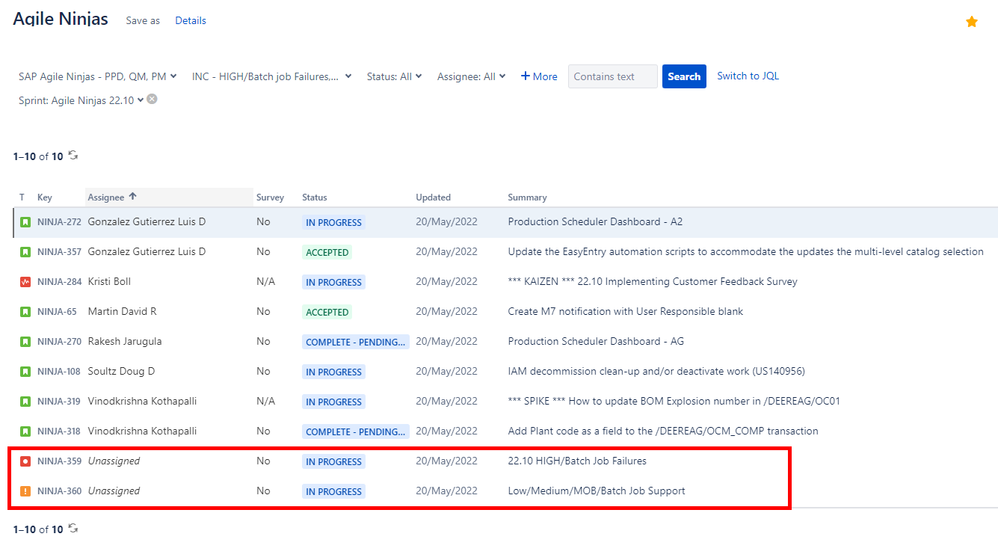Open 22.10 HIGH/Batch Job Failures summary
The height and width of the screenshot is (543, 998).
point(577,462)
